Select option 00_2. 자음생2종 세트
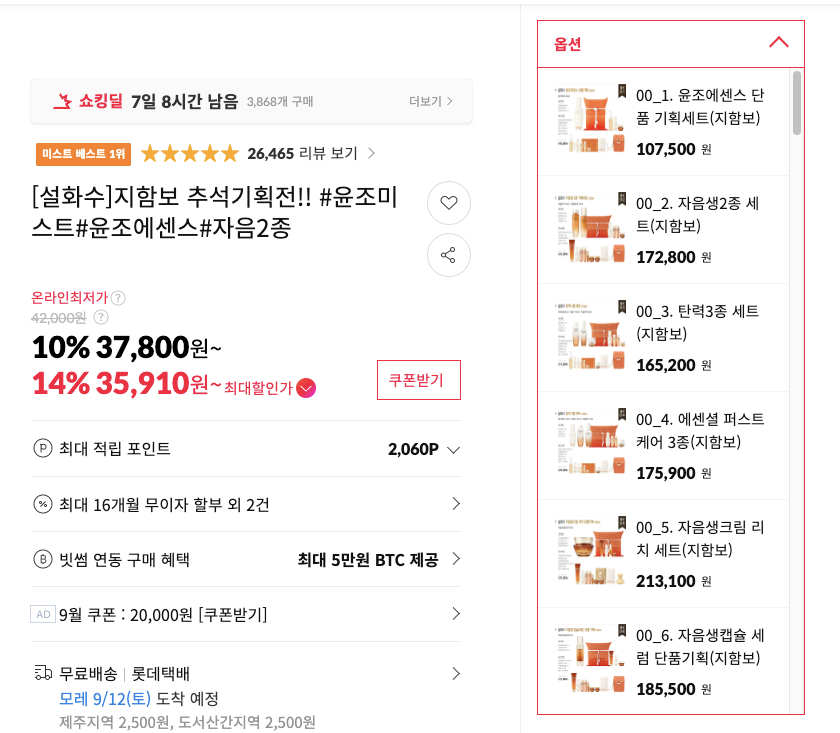 tap(663, 230)
